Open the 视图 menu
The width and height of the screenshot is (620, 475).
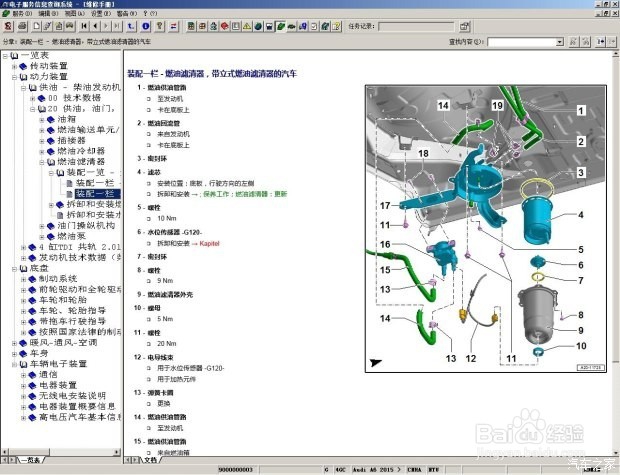click(74, 13)
